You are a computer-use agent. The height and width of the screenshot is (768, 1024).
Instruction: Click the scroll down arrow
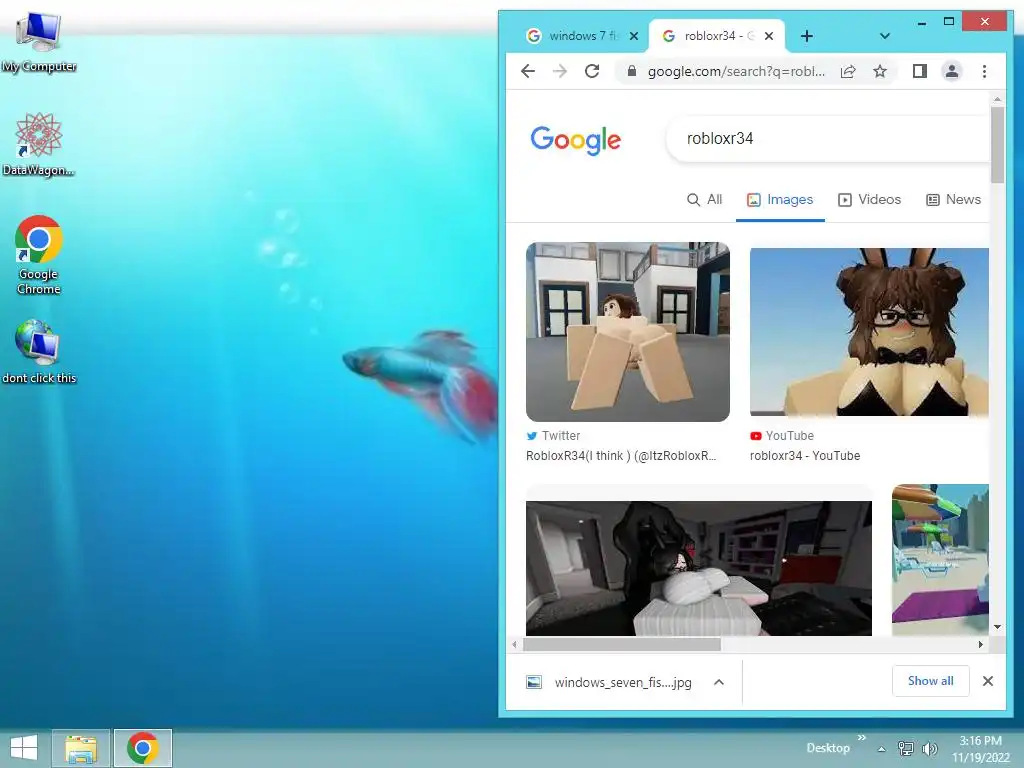[997, 627]
